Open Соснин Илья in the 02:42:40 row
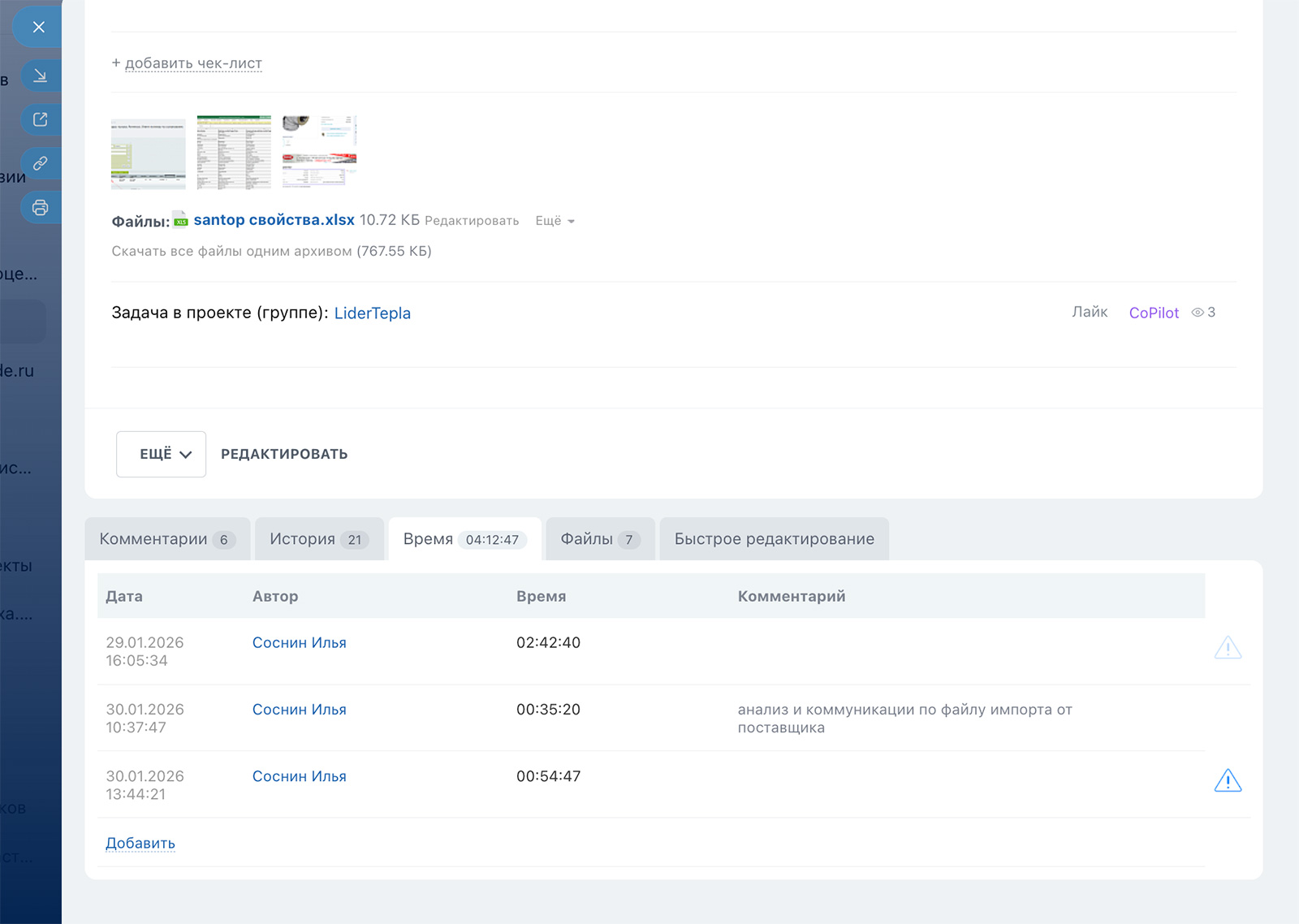This screenshot has height=924, width=1299. click(300, 643)
